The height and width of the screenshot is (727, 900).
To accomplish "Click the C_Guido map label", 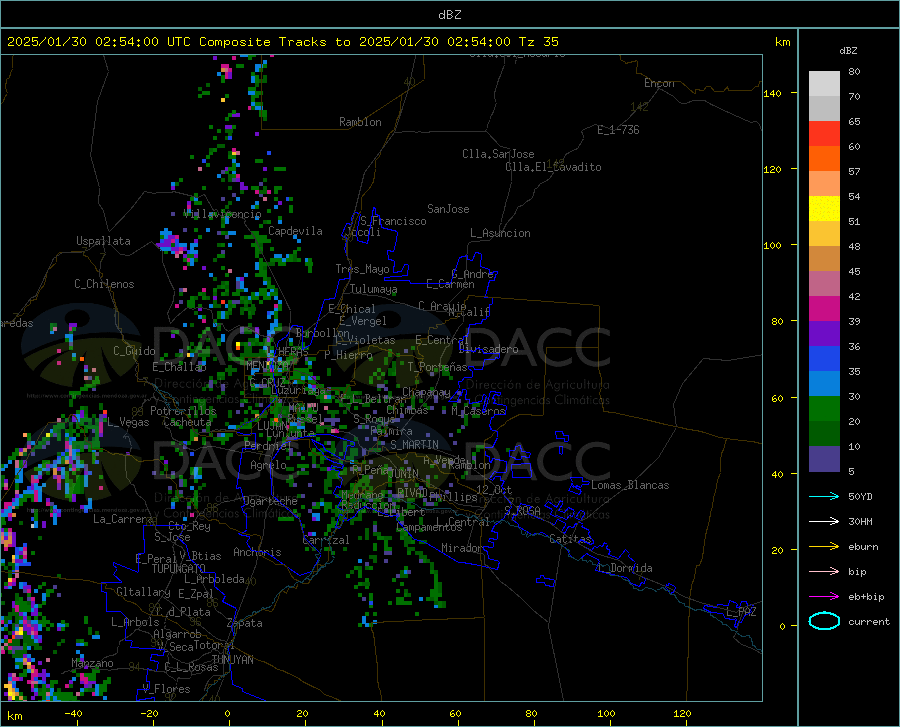I will [134, 351].
